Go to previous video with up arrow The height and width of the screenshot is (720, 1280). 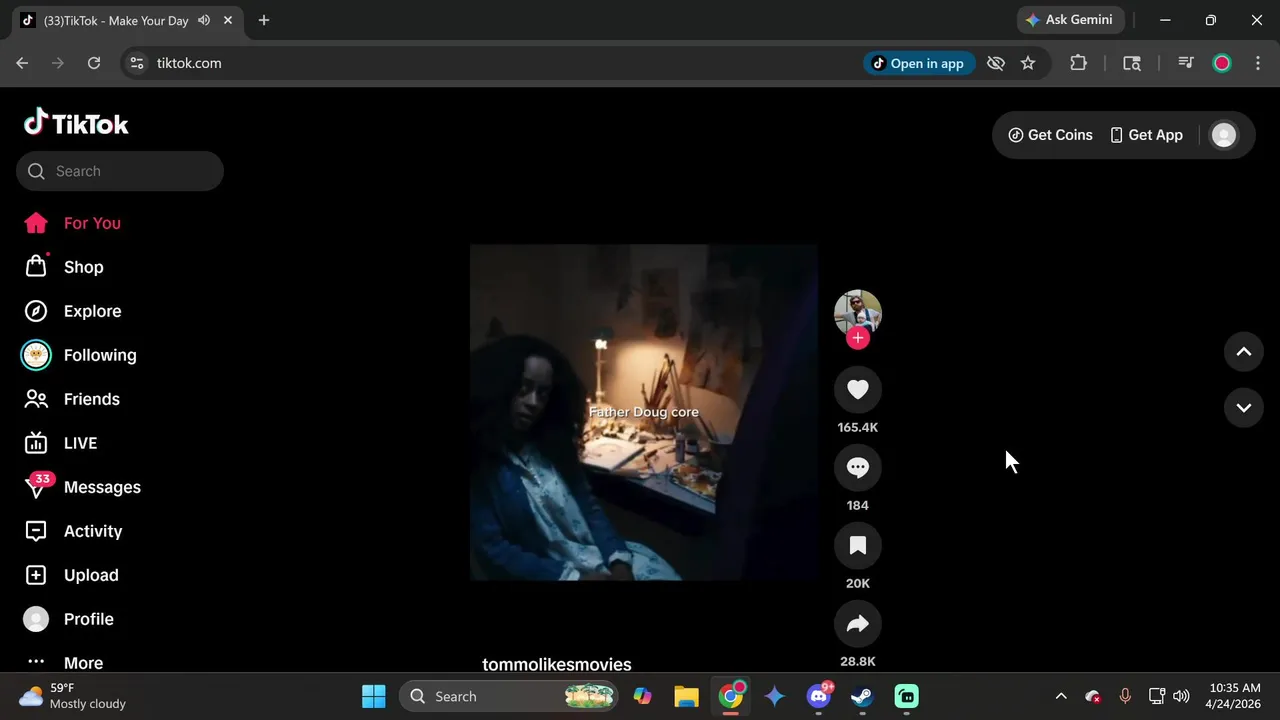(x=1244, y=352)
